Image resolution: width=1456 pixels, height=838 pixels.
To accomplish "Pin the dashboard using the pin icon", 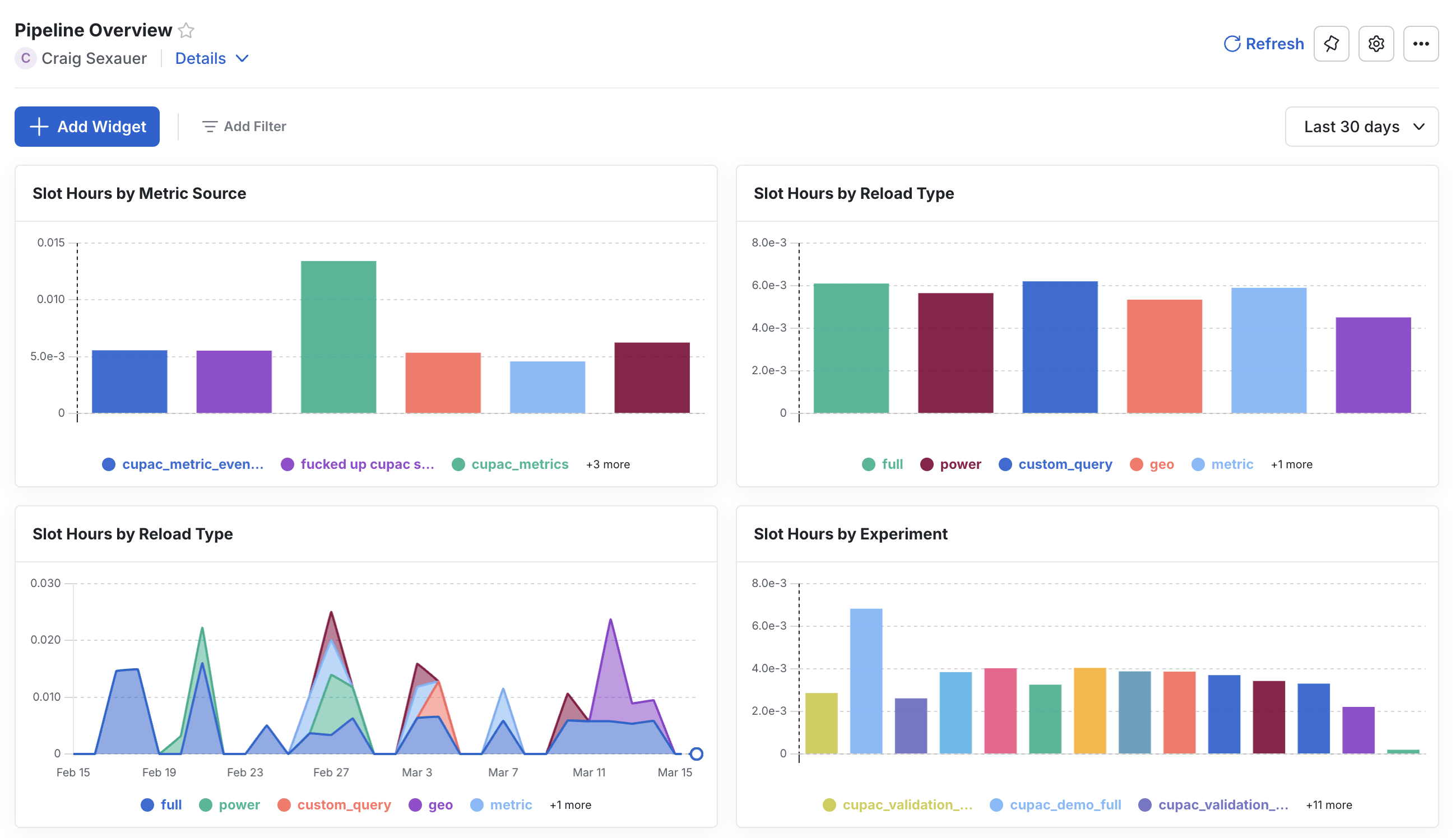I will click(1331, 43).
